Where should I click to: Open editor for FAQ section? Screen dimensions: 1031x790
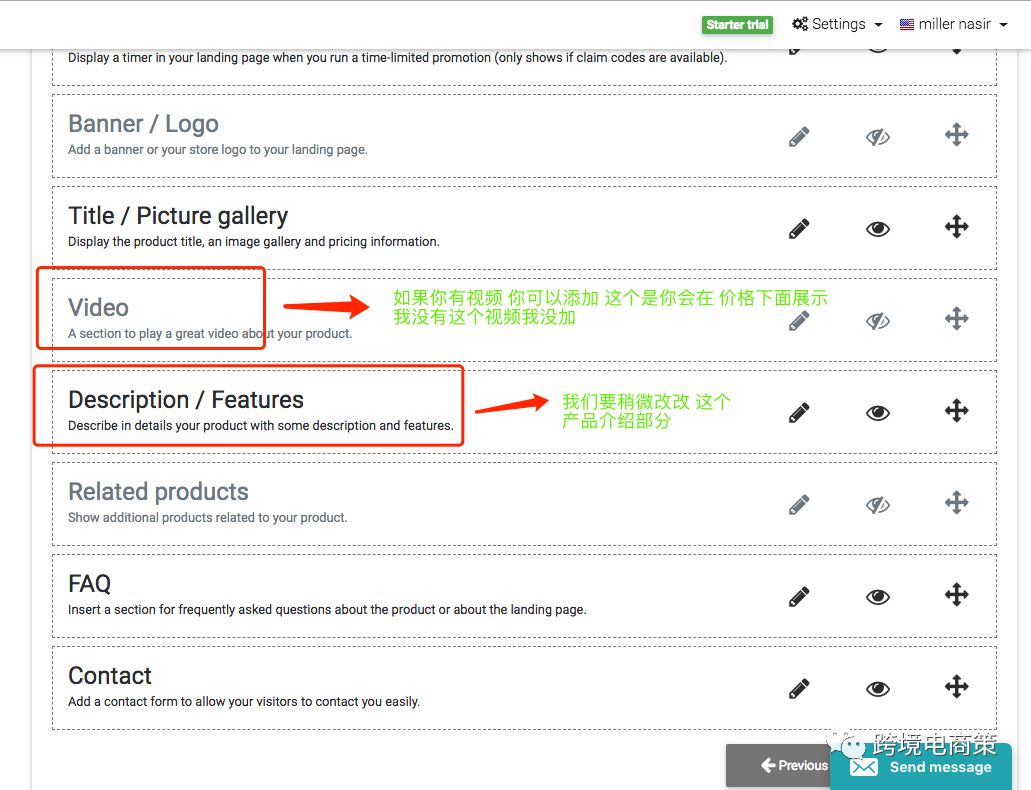[799, 596]
